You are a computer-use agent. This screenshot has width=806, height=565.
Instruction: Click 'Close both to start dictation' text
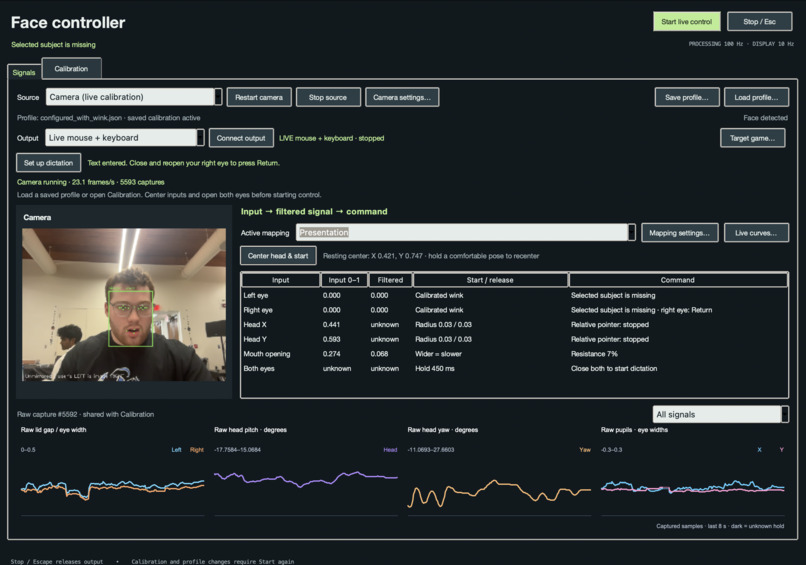point(614,369)
